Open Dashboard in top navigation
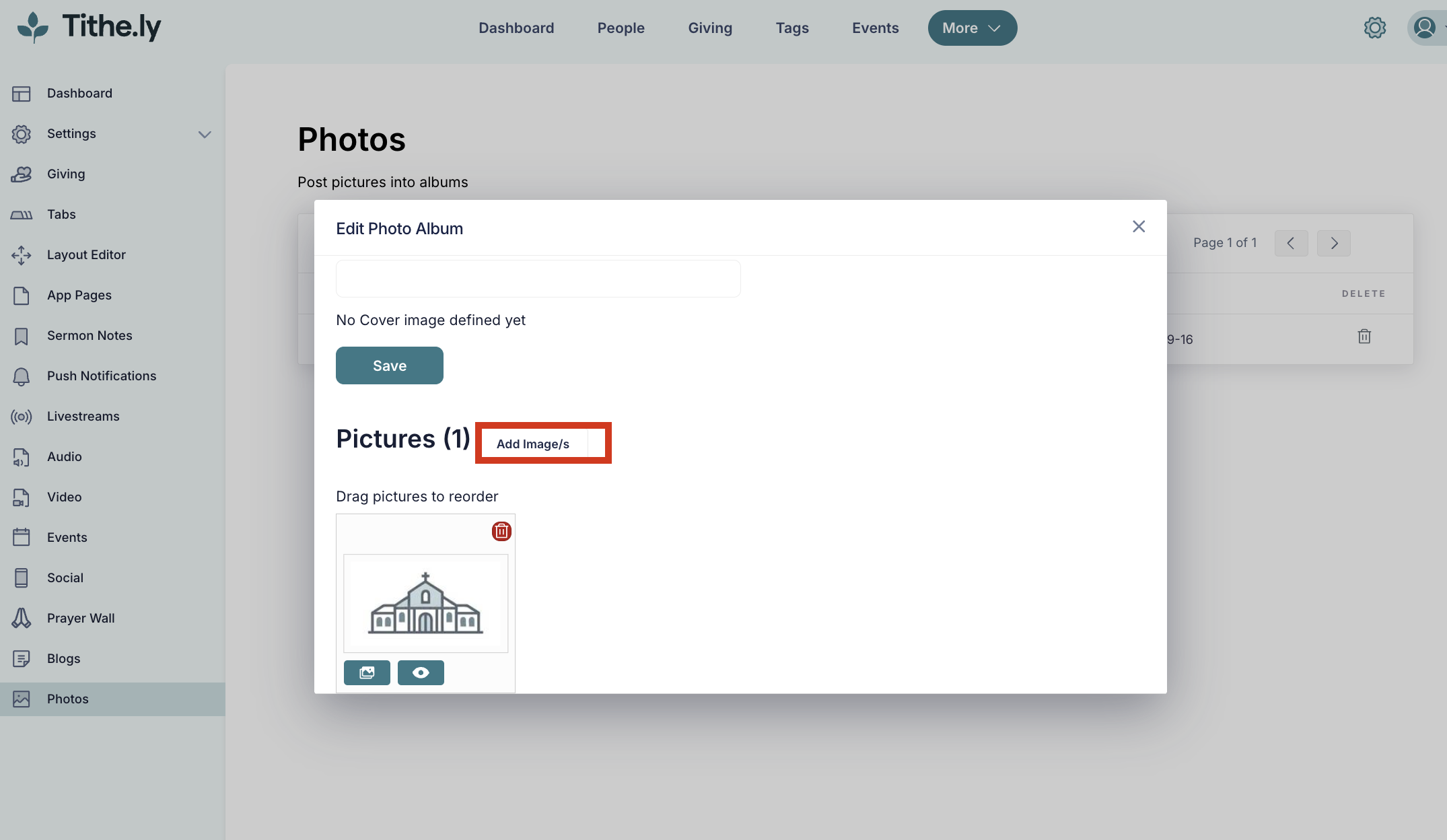The width and height of the screenshot is (1447, 840). 516,28
